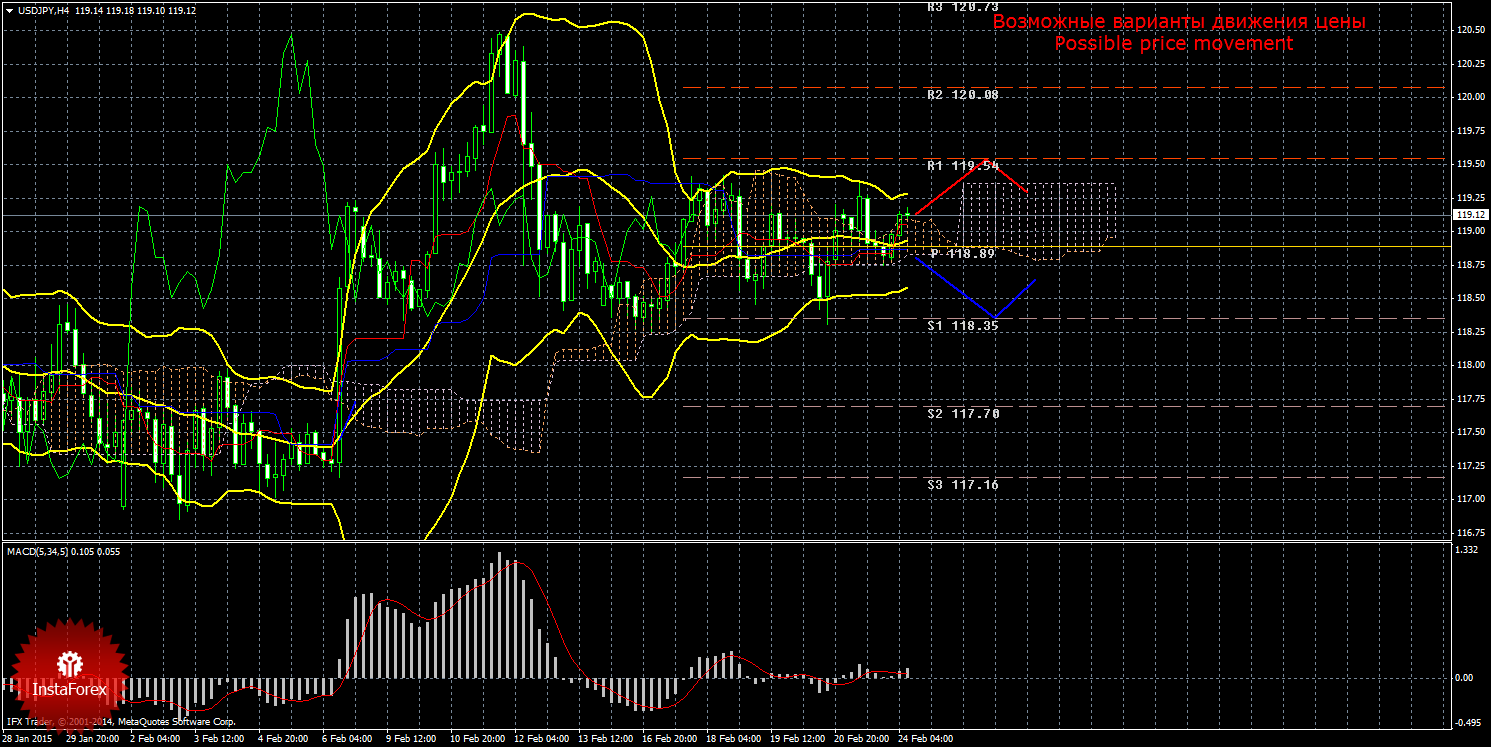Image resolution: width=1491 pixels, height=747 pixels.
Task: Select the R2 120.08 resistance label
Action: (962, 95)
